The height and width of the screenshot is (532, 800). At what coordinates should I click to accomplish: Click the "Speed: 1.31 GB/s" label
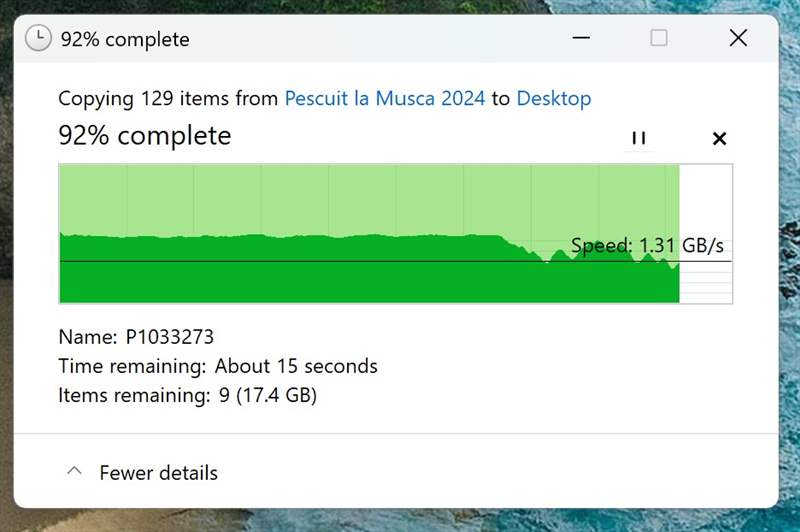(647, 245)
